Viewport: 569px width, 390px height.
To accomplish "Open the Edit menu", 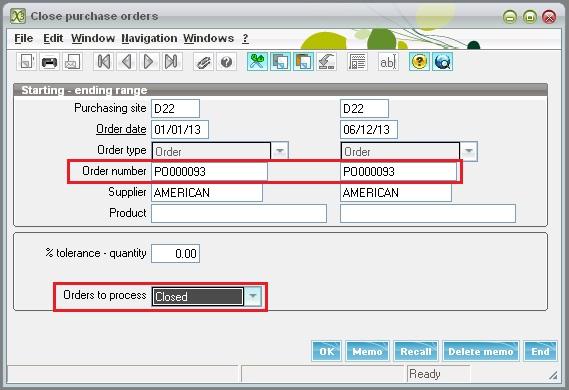I will [53, 38].
